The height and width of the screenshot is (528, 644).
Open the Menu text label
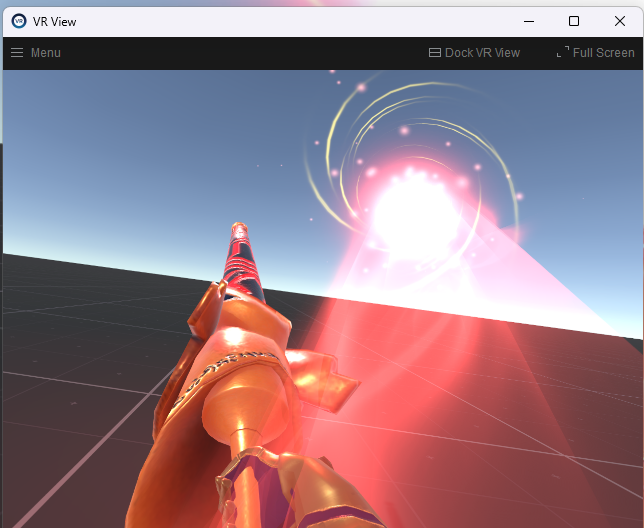46,53
